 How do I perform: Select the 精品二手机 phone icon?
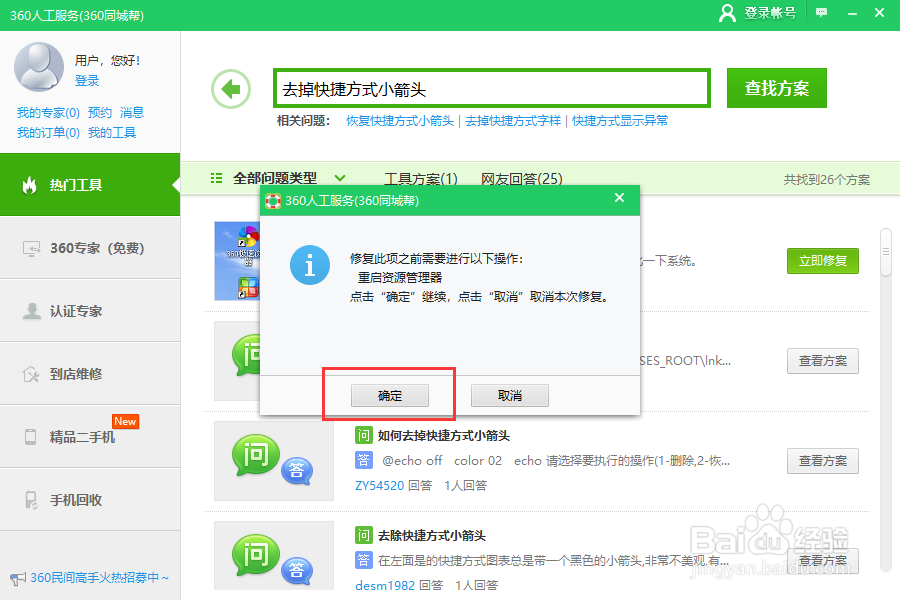(x=30, y=435)
